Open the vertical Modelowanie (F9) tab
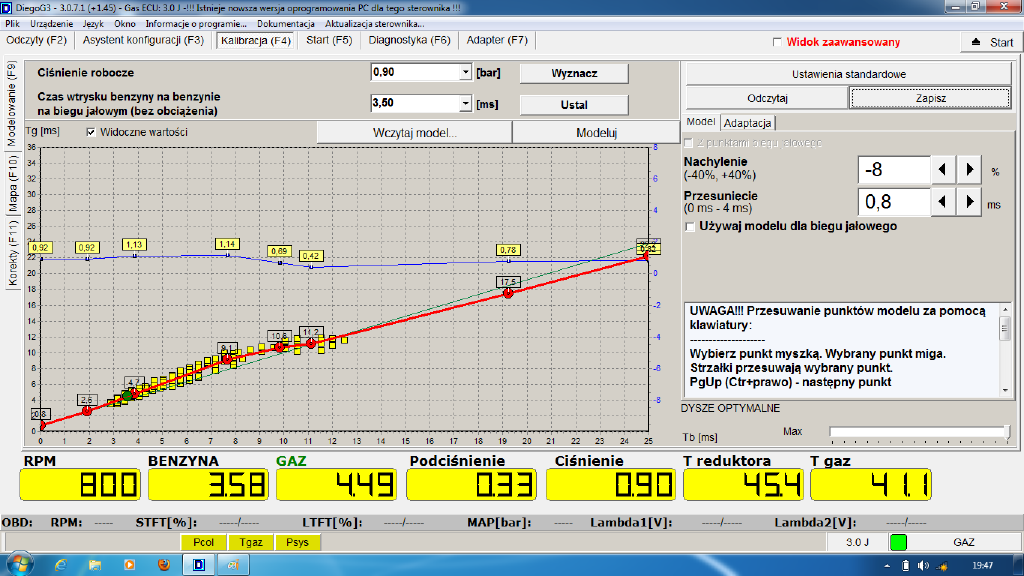 12,104
